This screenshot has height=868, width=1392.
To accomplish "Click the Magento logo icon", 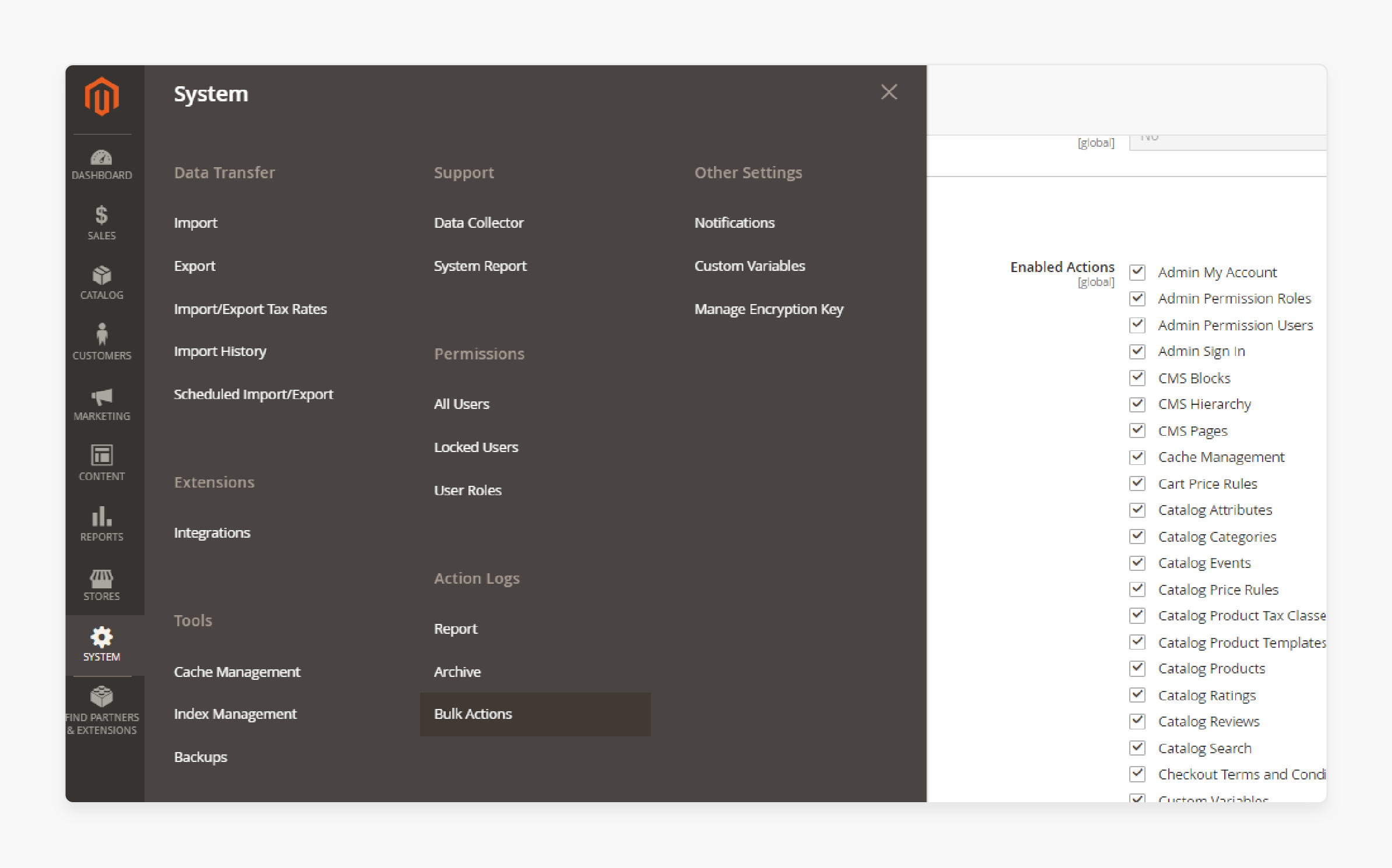I will tap(102, 96).
